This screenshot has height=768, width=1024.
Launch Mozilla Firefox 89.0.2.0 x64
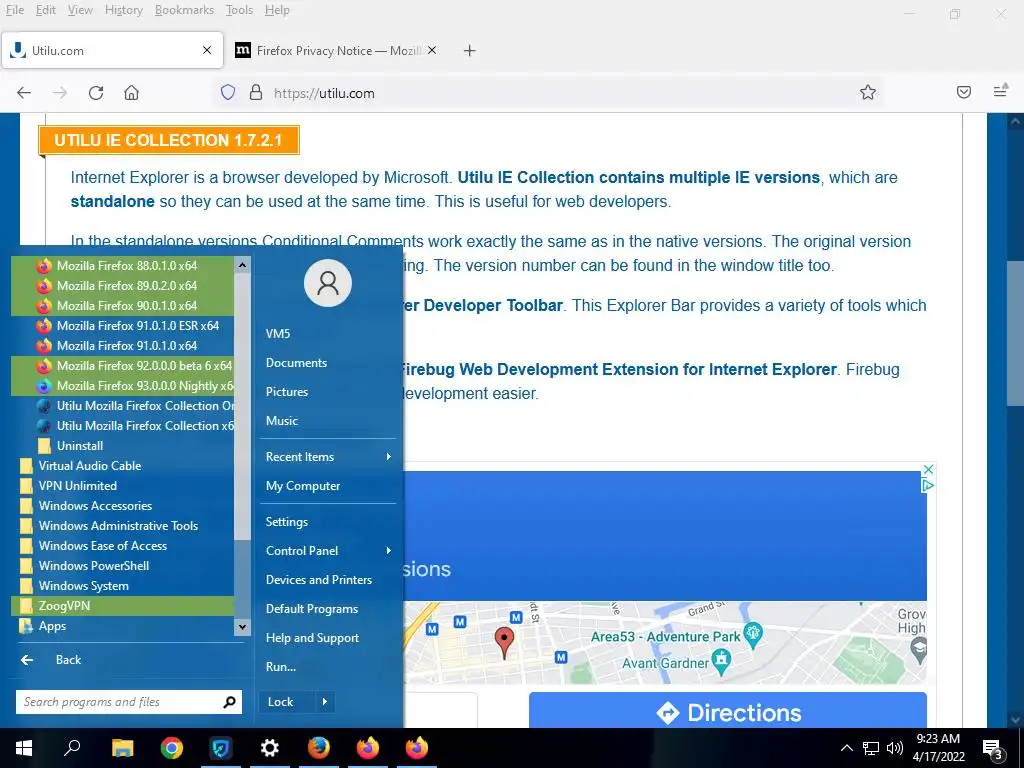pyautogui.click(x=122, y=285)
